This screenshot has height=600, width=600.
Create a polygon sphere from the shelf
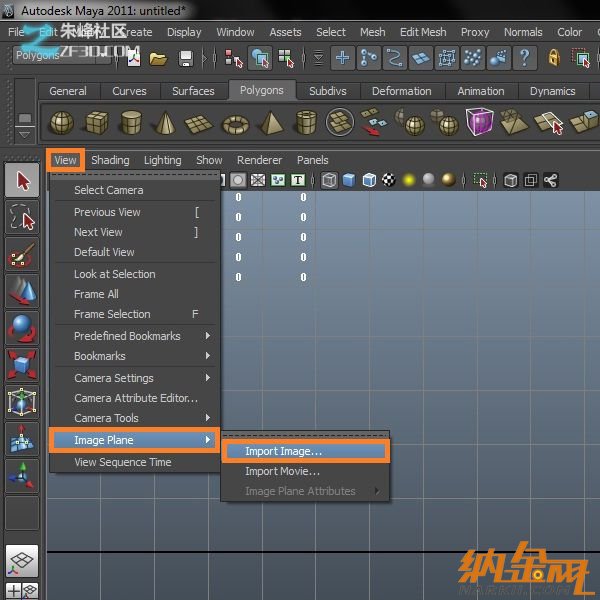point(61,122)
